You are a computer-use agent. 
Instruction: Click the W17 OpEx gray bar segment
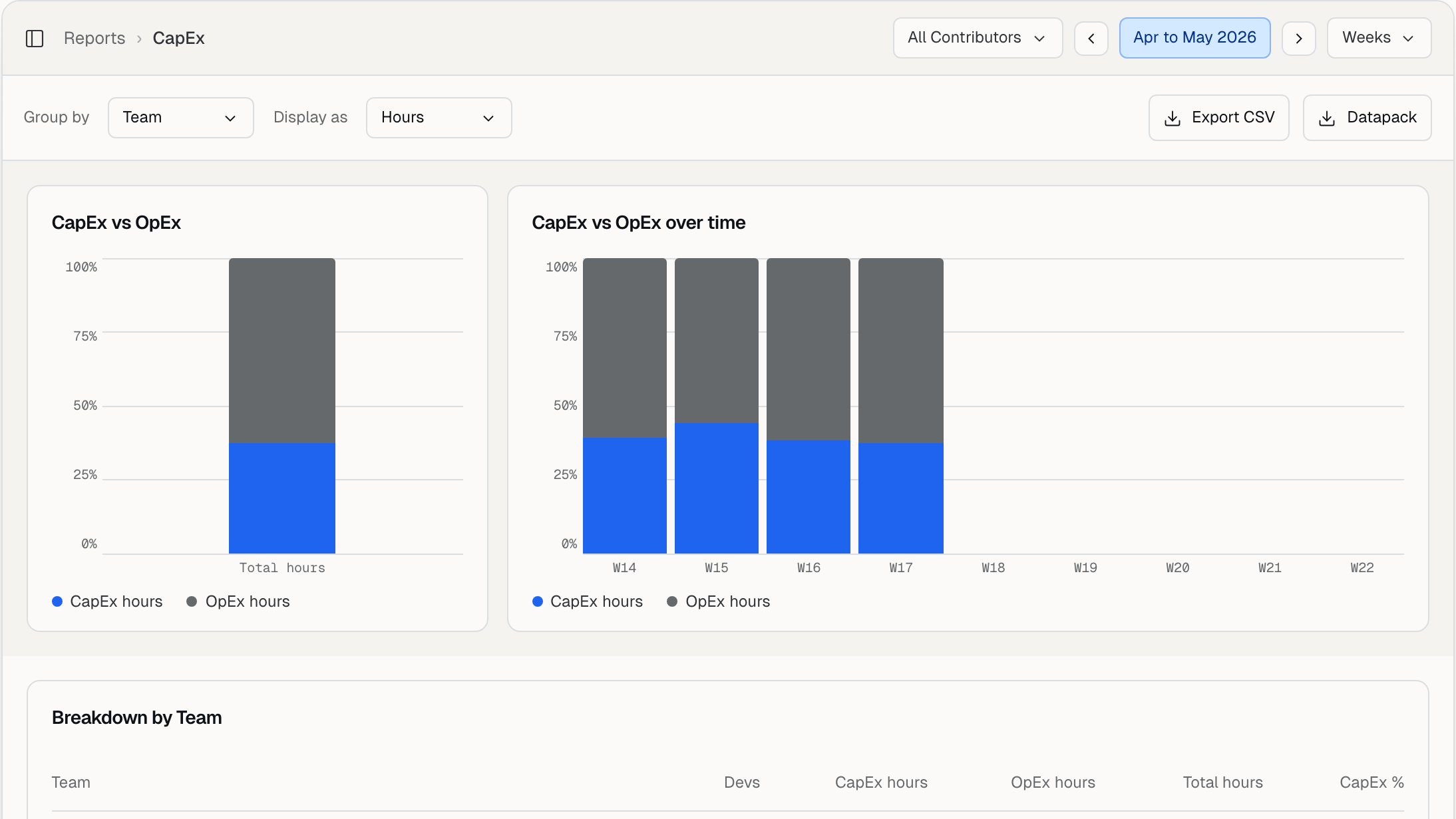(901, 351)
